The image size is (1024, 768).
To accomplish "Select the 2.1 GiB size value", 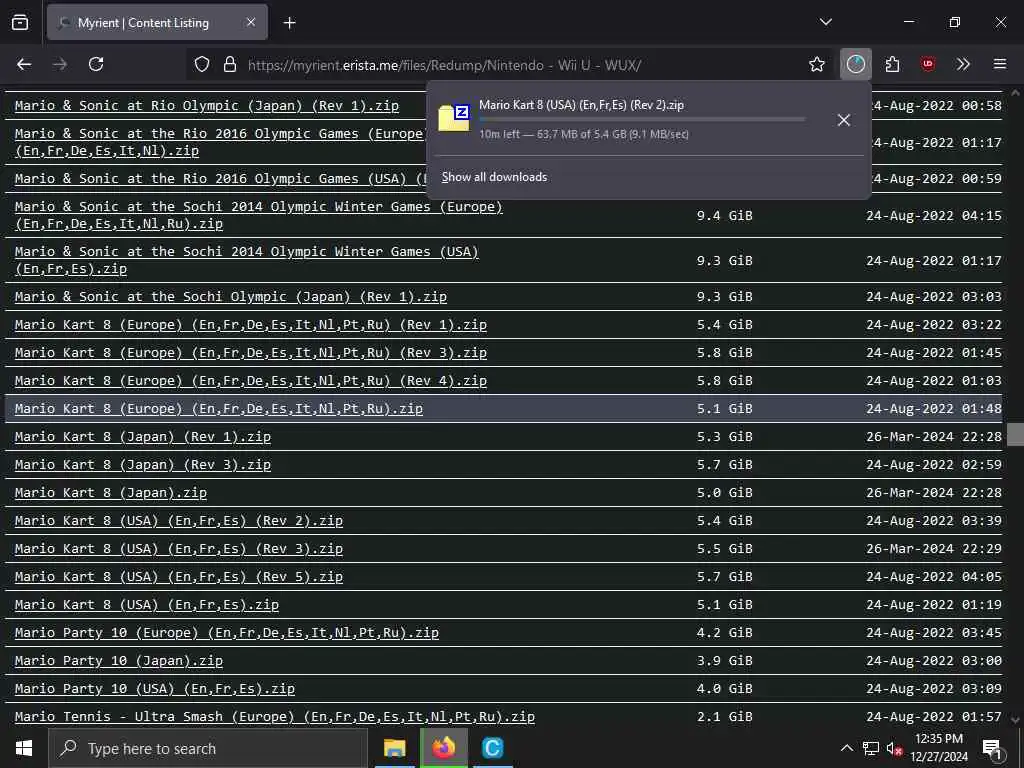I will point(724,717).
